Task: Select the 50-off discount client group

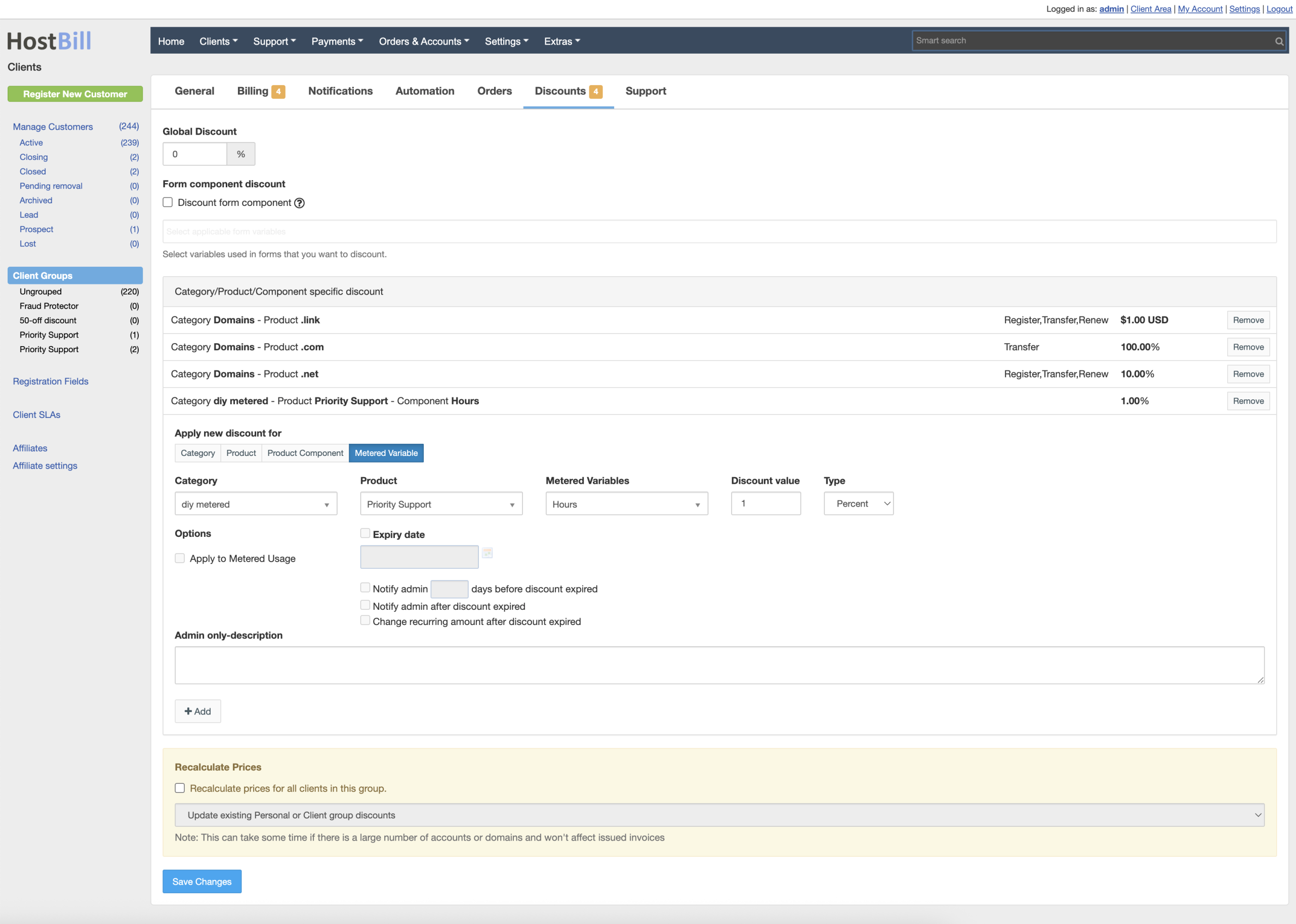Action: point(48,320)
